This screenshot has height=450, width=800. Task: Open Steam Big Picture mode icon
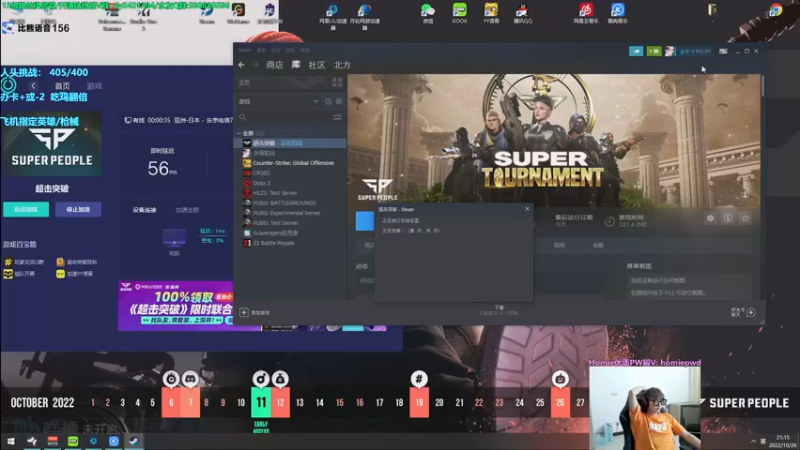(723, 51)
